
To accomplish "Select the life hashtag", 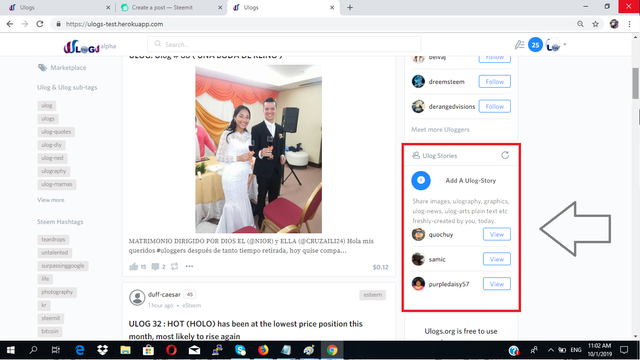I will pyautogui.click(x=45, y=279).
